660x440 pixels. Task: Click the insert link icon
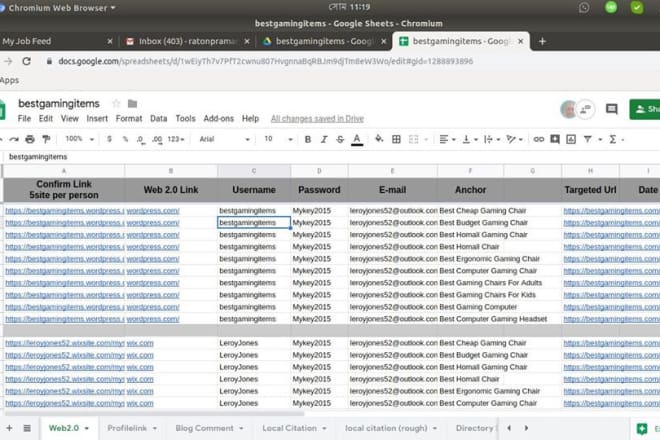click(x=538, y=139)
